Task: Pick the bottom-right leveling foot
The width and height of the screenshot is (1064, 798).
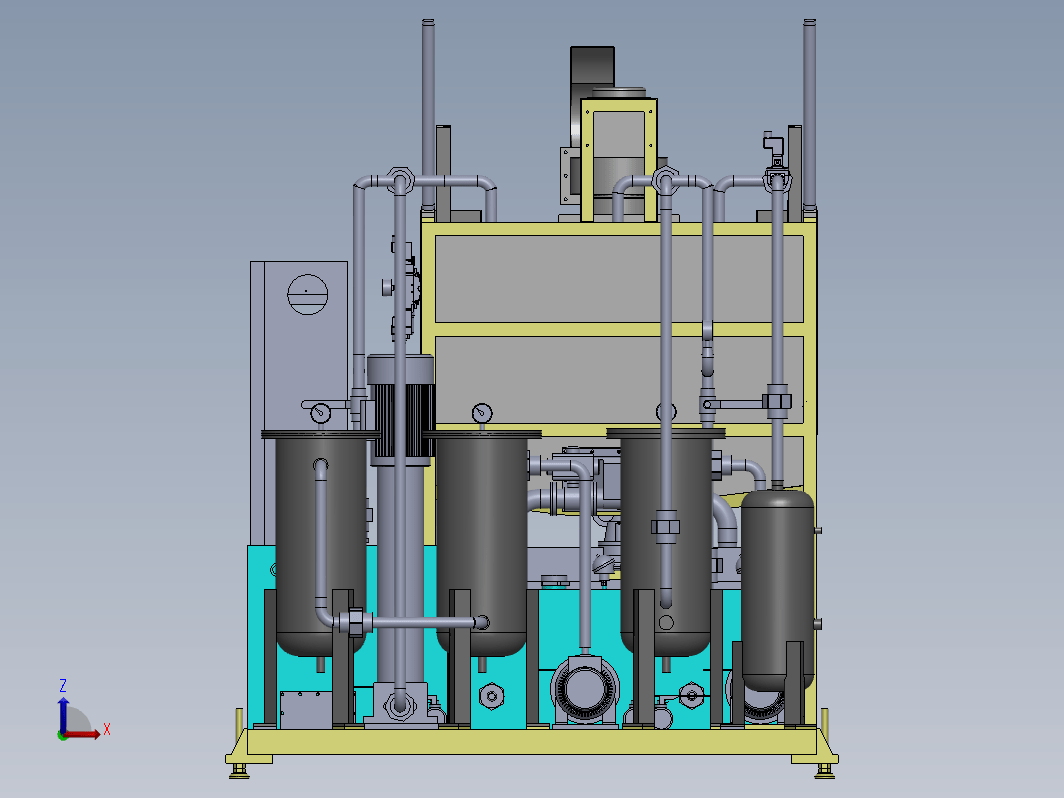Action: coord(824,771)
